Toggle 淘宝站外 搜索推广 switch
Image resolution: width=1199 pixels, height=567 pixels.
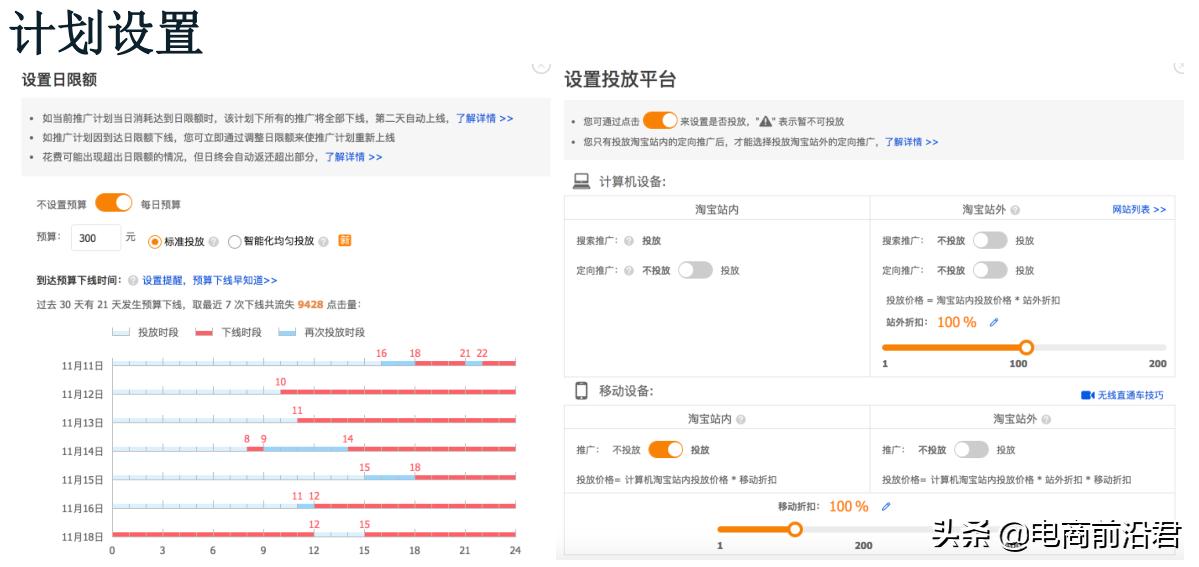(990, 240)
